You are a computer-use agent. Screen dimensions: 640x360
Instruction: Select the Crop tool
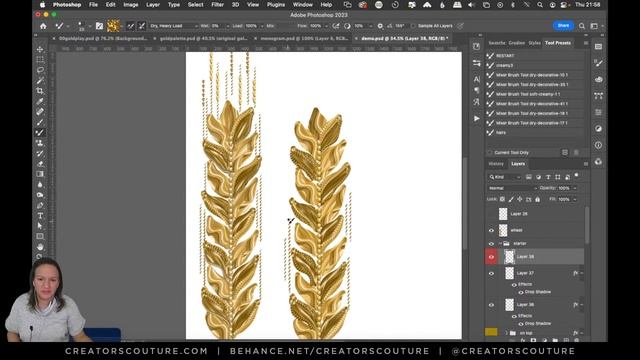pos(40,91)
